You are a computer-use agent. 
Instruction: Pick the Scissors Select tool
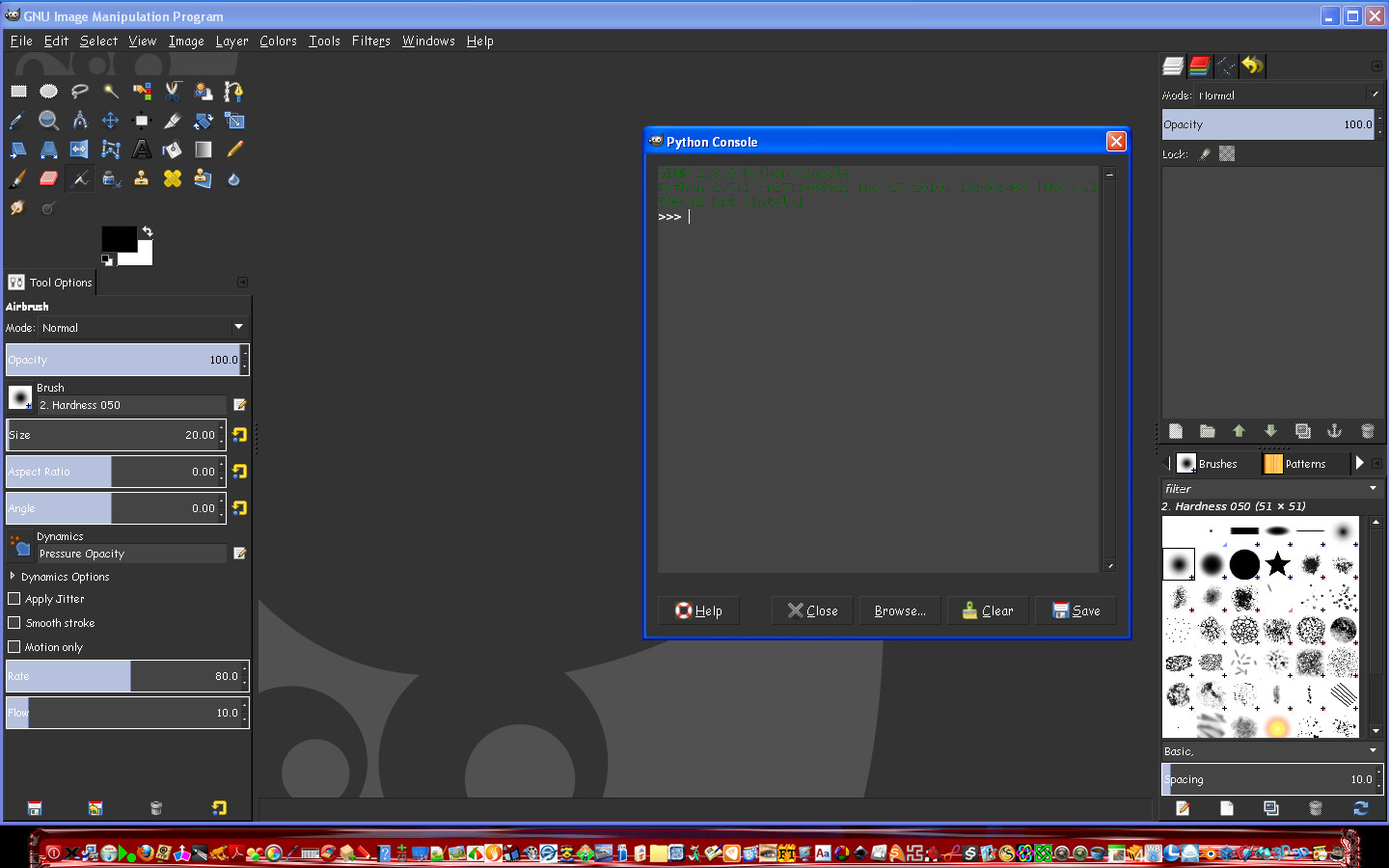click(173, 92)
